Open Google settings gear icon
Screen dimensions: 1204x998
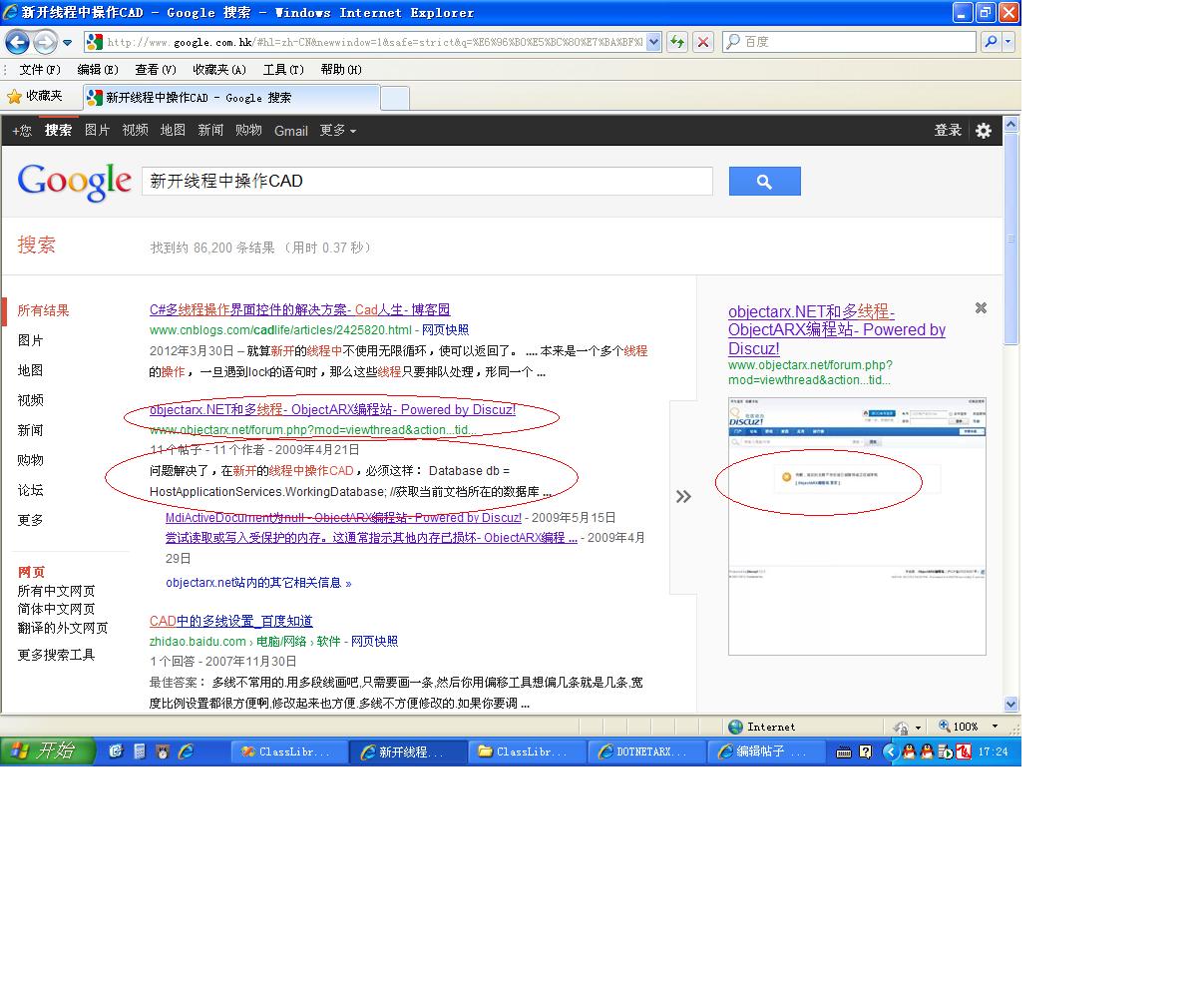[x=984, y=131]
